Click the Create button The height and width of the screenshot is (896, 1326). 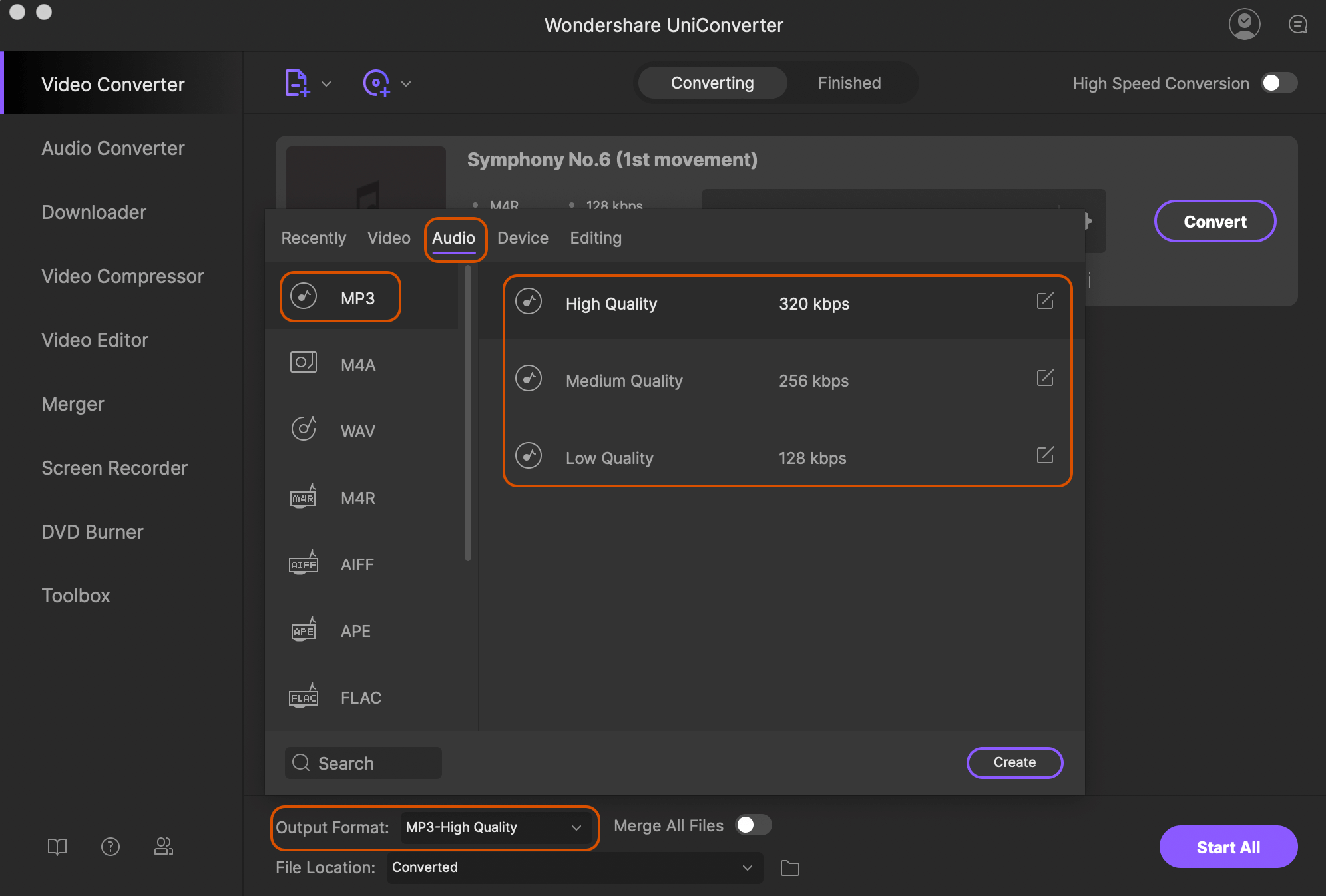(1014, 762)
